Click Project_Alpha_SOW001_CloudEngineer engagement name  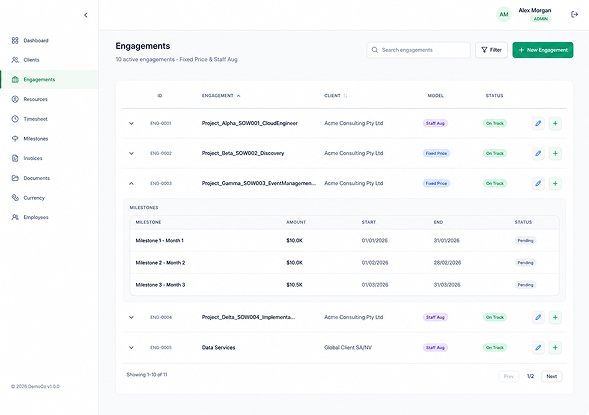click(x=249, y=123)
